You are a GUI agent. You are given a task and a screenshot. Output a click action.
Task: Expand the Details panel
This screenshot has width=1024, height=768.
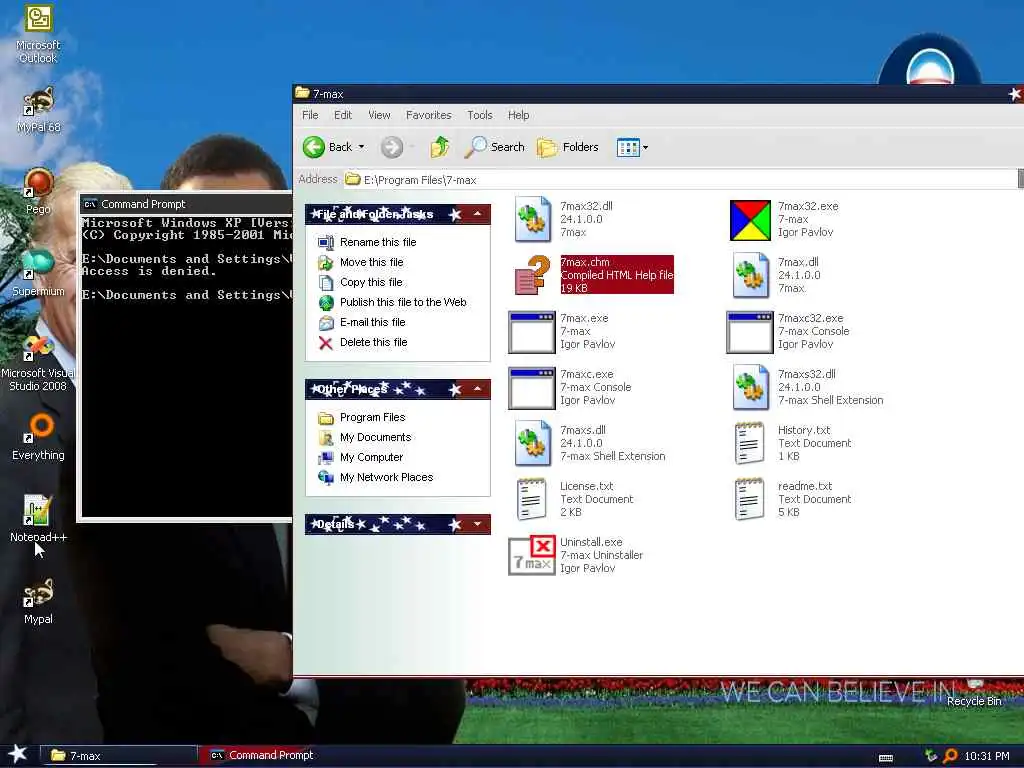477,524
